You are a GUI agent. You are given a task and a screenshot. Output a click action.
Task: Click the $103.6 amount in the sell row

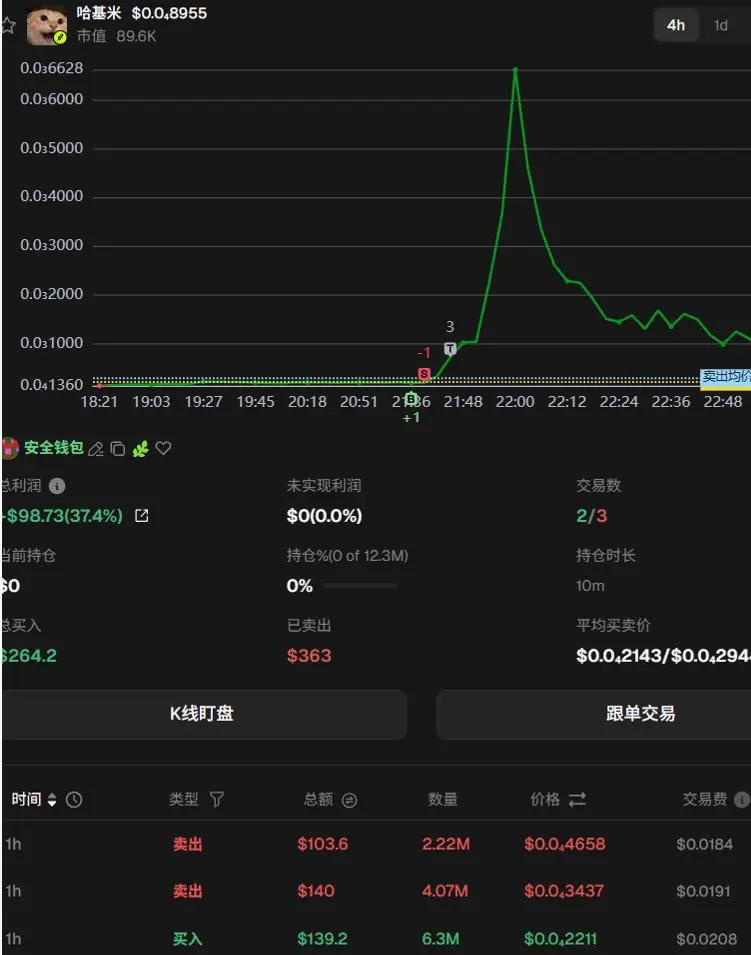pos(323,844)
